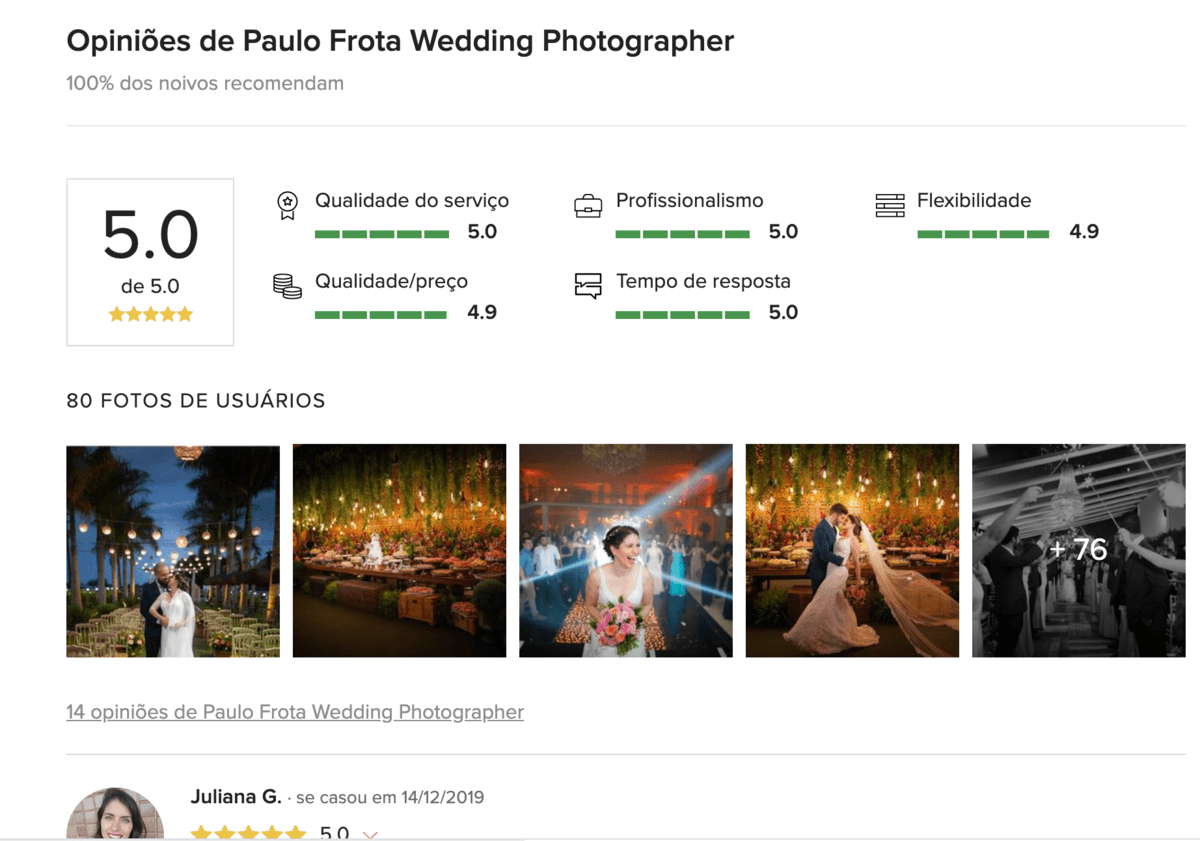Click the Tempo de resposta rating bar

[683, 315]
